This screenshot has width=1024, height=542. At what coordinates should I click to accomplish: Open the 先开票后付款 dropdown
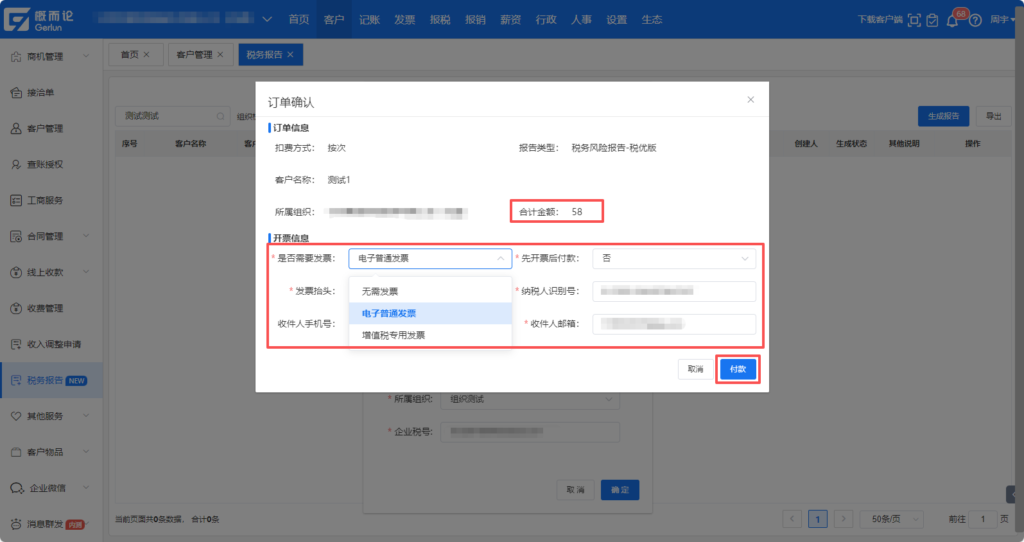point(674,258)
